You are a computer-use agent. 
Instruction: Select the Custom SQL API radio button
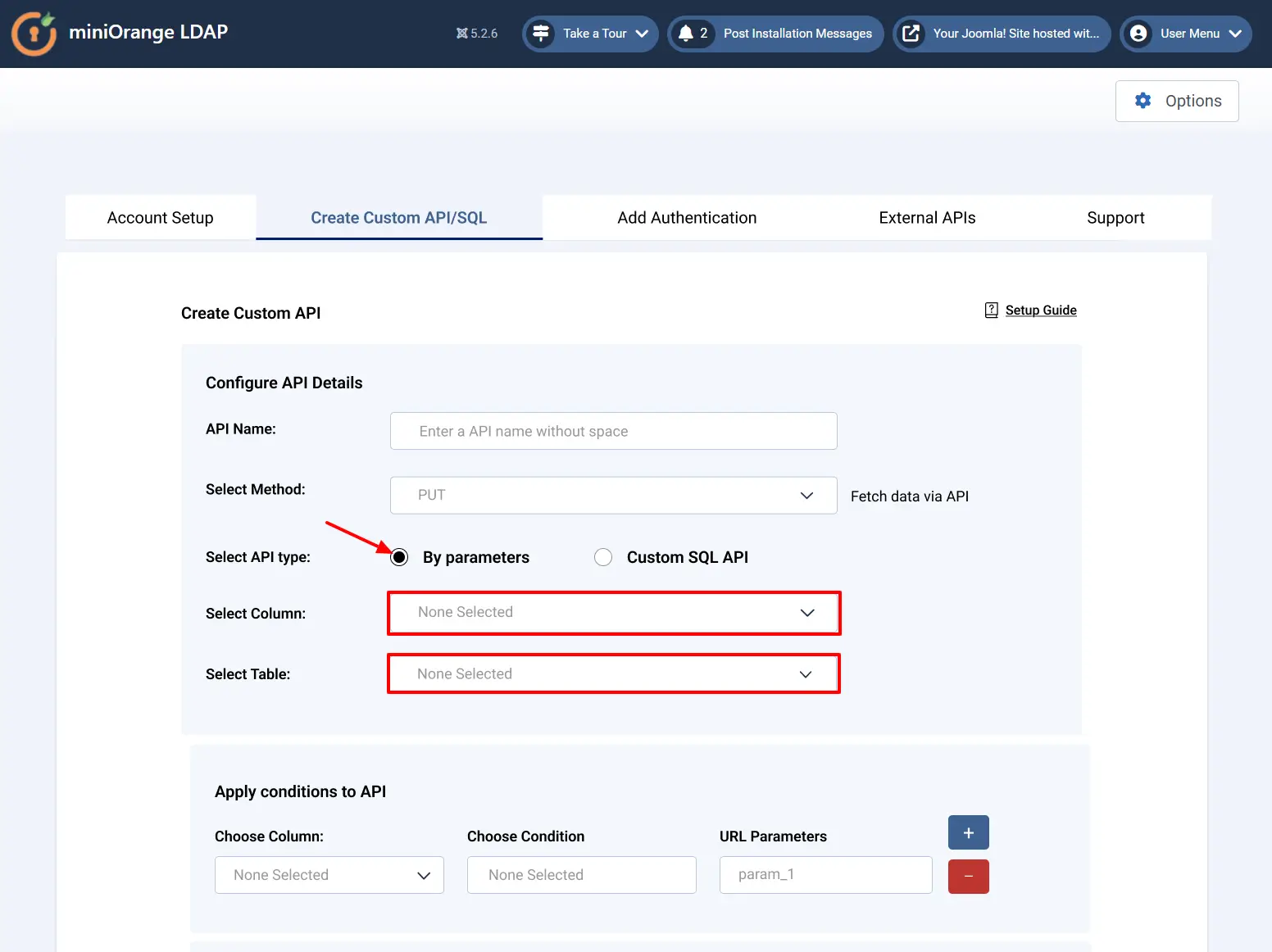point(603,557)
